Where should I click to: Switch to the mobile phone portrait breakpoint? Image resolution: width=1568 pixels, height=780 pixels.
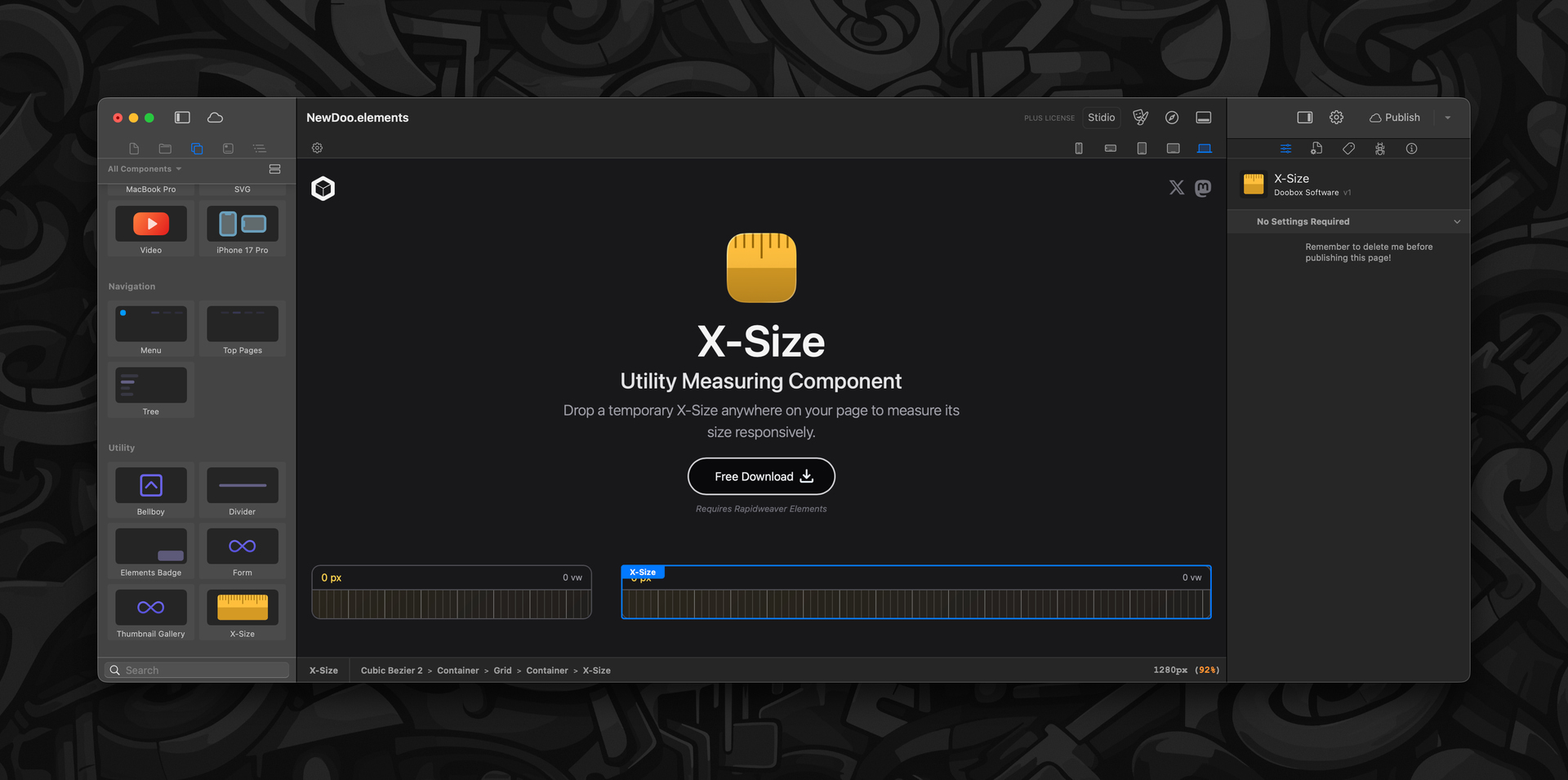(1079, 149)
